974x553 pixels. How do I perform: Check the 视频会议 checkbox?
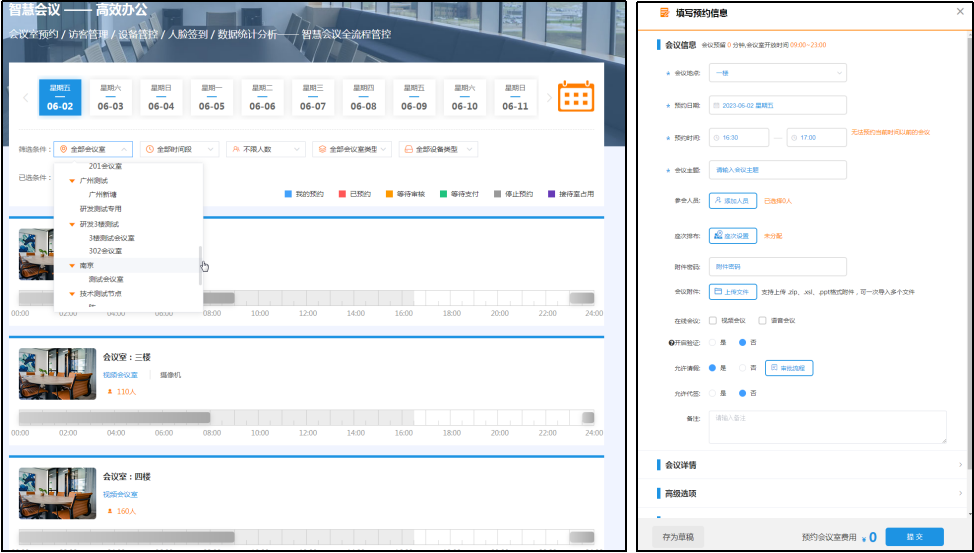point(712,321)
